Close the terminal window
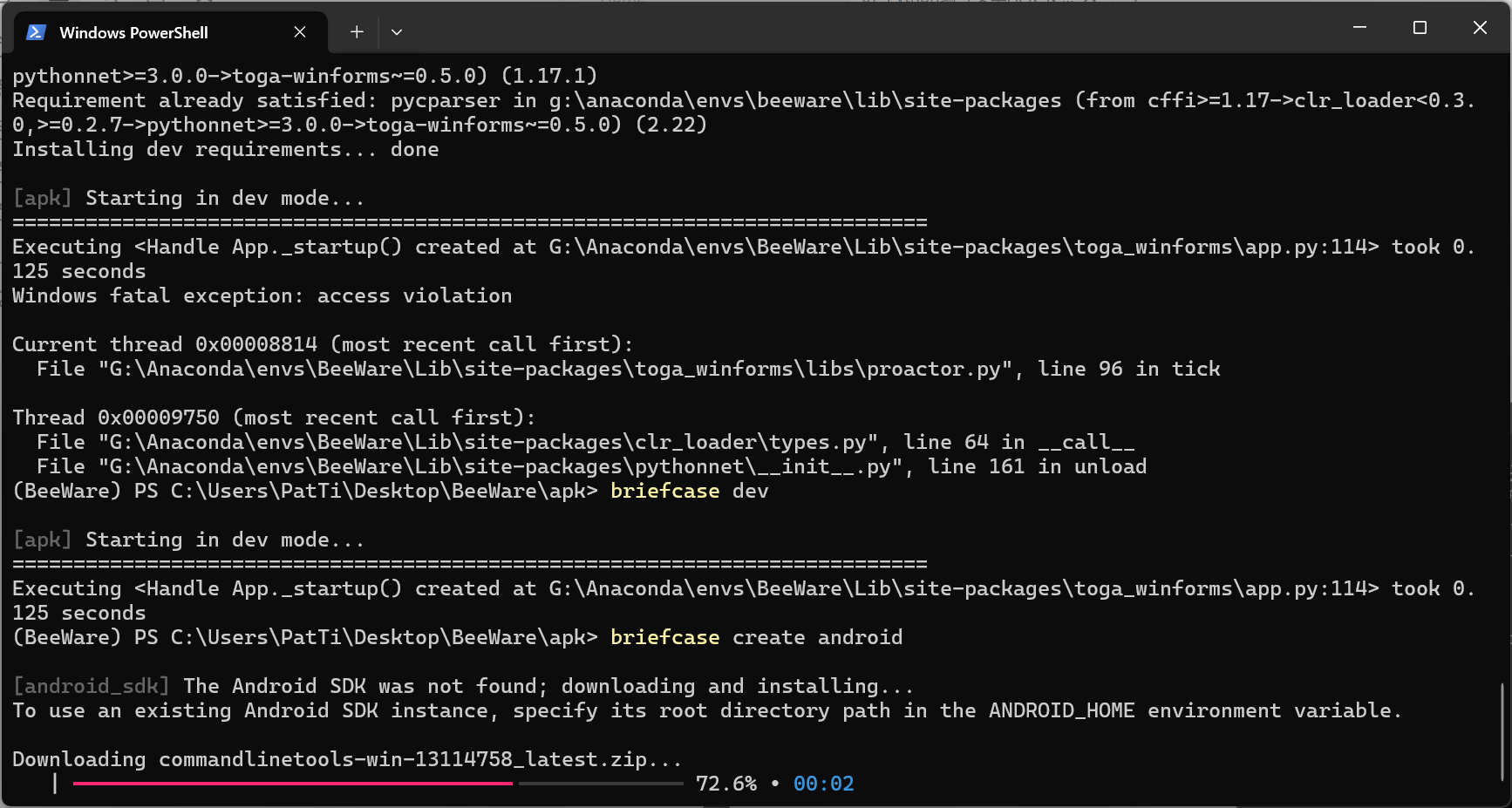This screenshot has width=1512, height=808. 1480,28
